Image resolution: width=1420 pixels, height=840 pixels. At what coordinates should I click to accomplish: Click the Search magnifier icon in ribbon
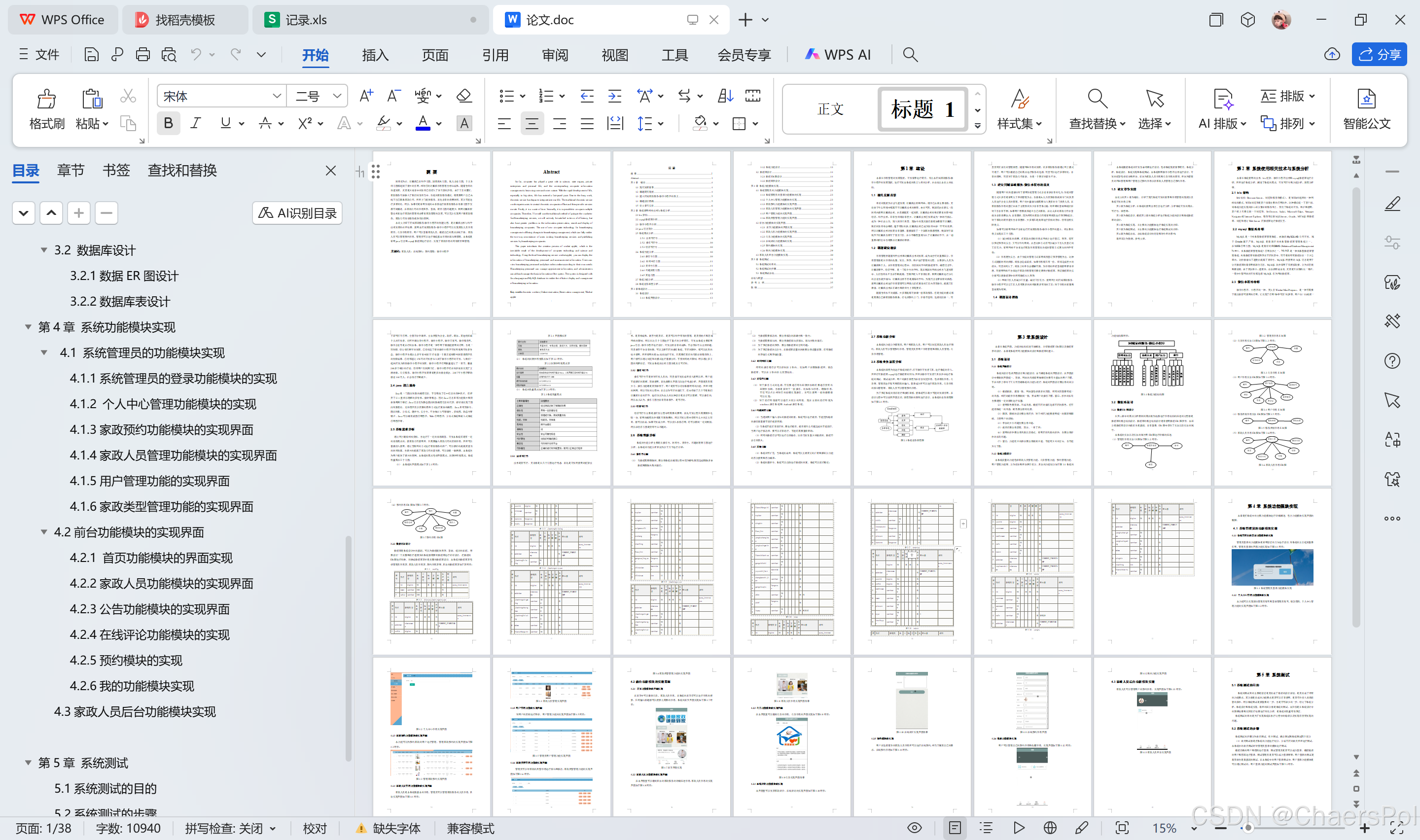click(910, 54)
